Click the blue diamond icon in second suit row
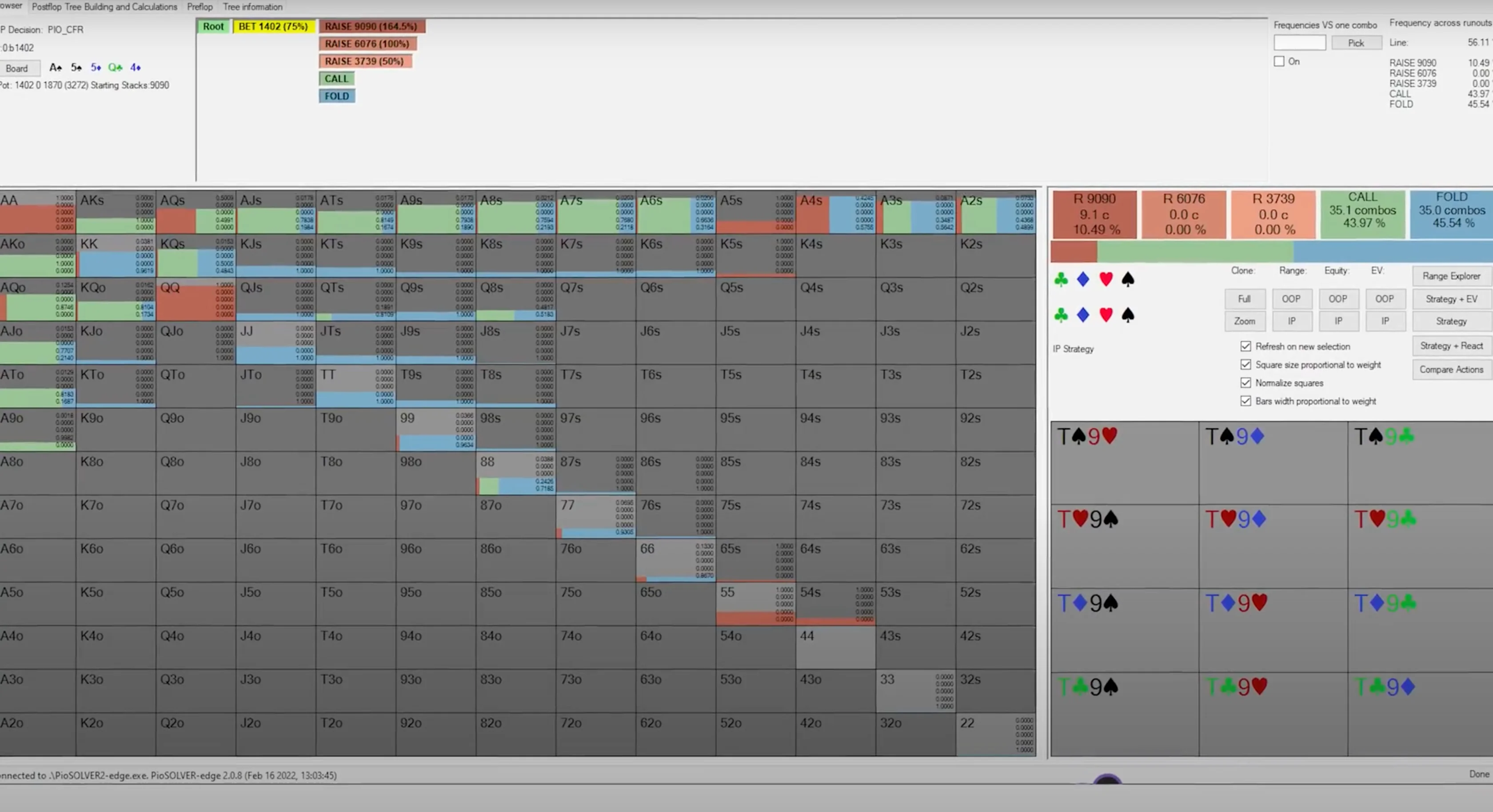The width and height of the screenshot is (1493, 812). coord(1083,315)
